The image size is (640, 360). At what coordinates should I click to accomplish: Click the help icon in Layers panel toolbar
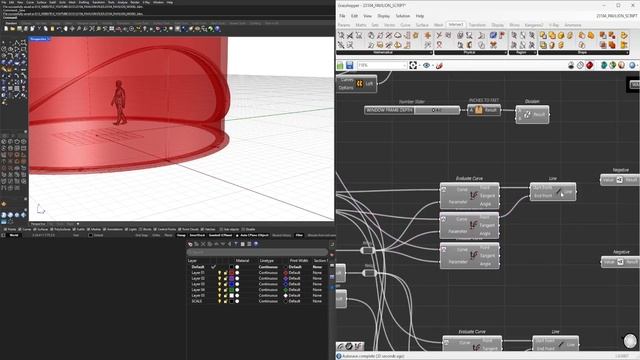(256, 244)
